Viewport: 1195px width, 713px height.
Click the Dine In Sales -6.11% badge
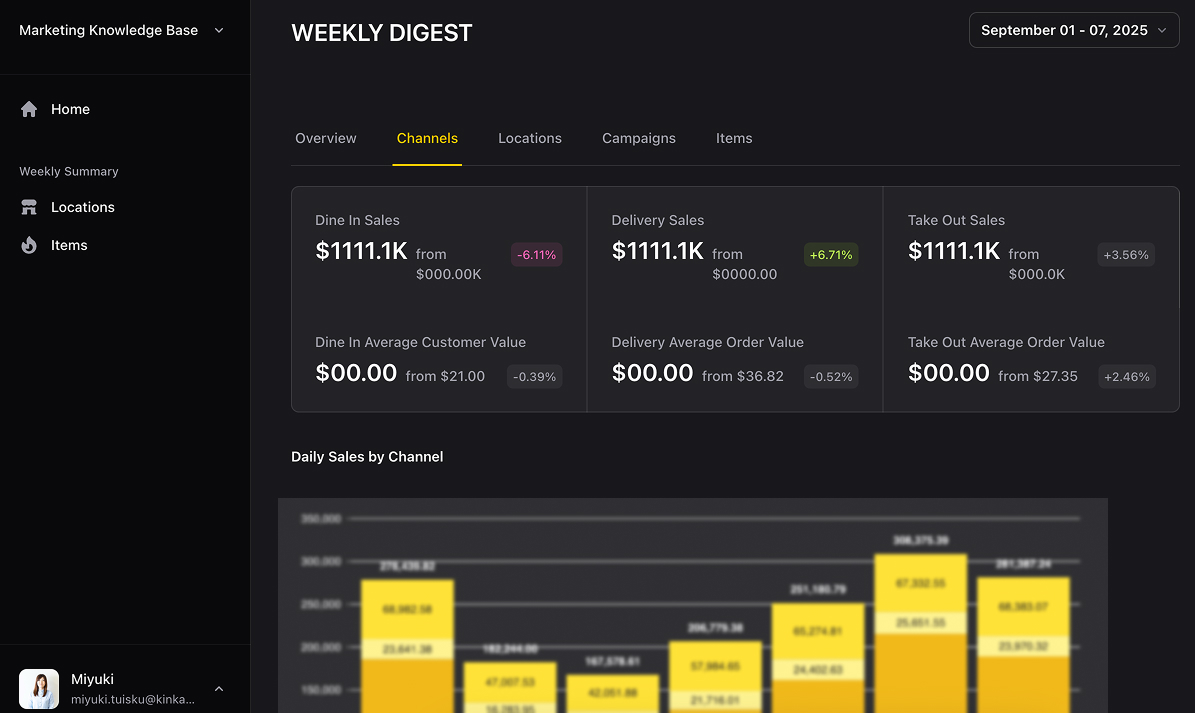(537, 255)
